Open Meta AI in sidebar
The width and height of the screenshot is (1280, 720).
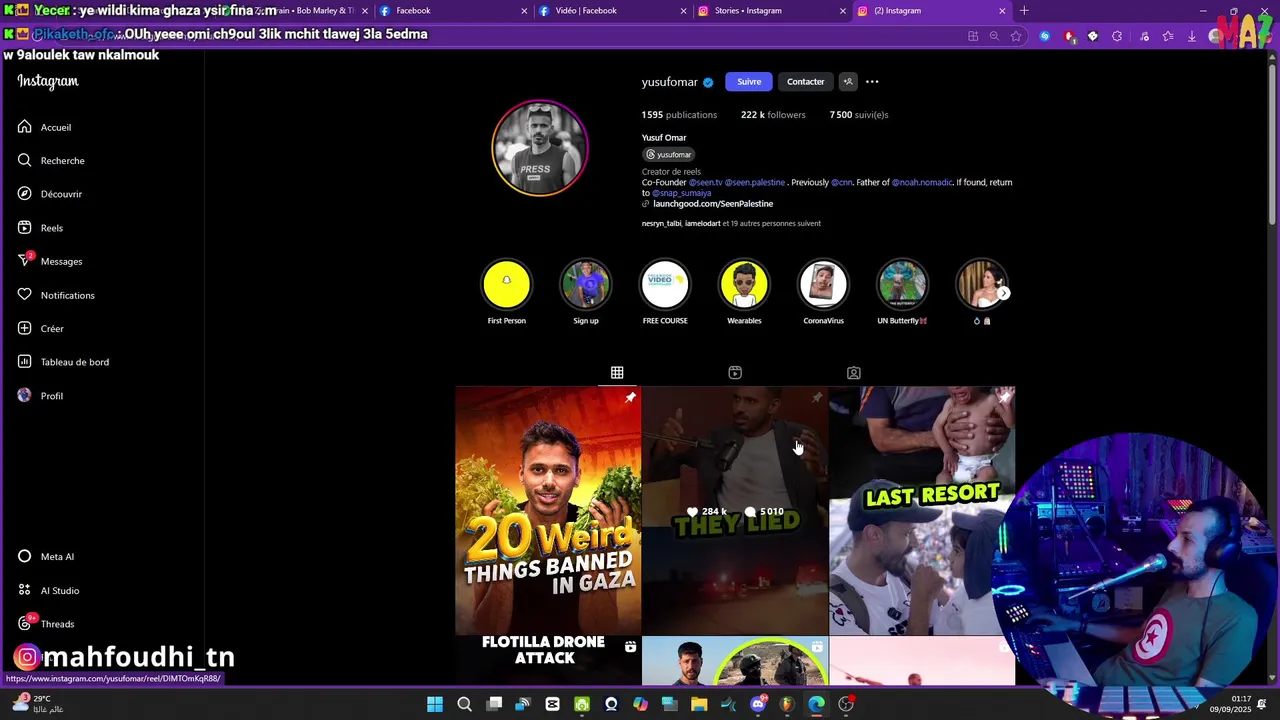[46, 556]
